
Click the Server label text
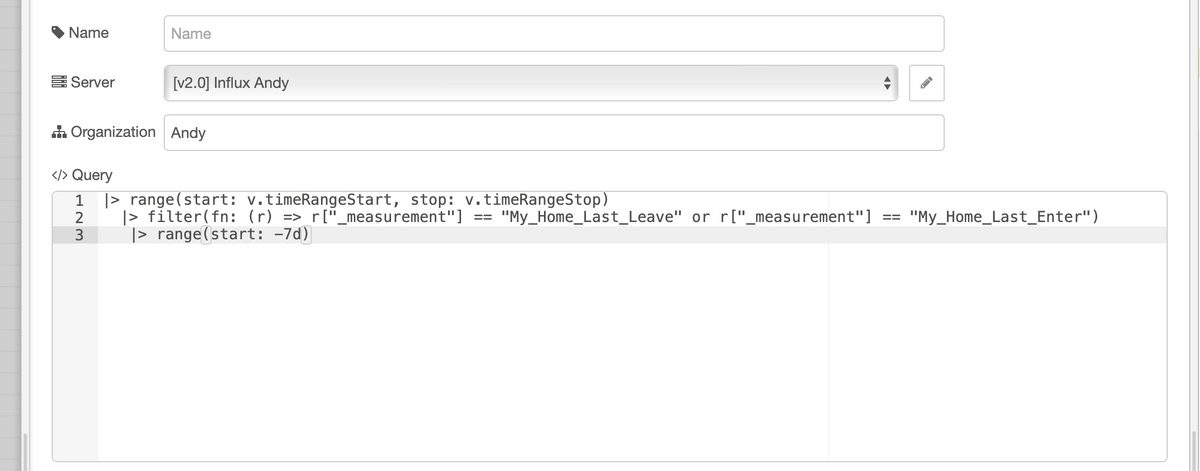pyautogui.click(x=93, y=82)
